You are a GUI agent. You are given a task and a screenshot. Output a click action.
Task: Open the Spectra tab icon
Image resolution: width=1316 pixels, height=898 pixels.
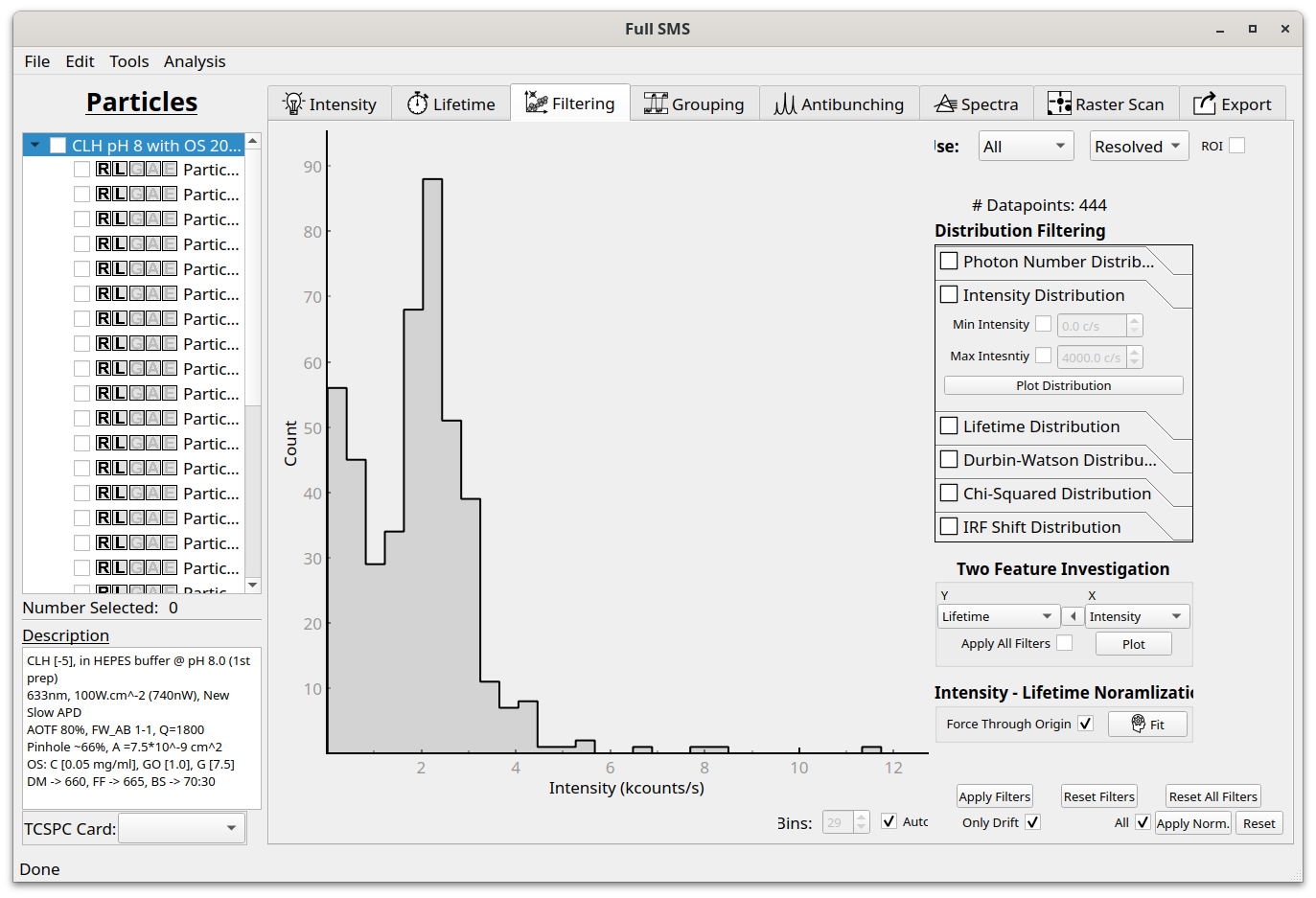click(946, 104)
